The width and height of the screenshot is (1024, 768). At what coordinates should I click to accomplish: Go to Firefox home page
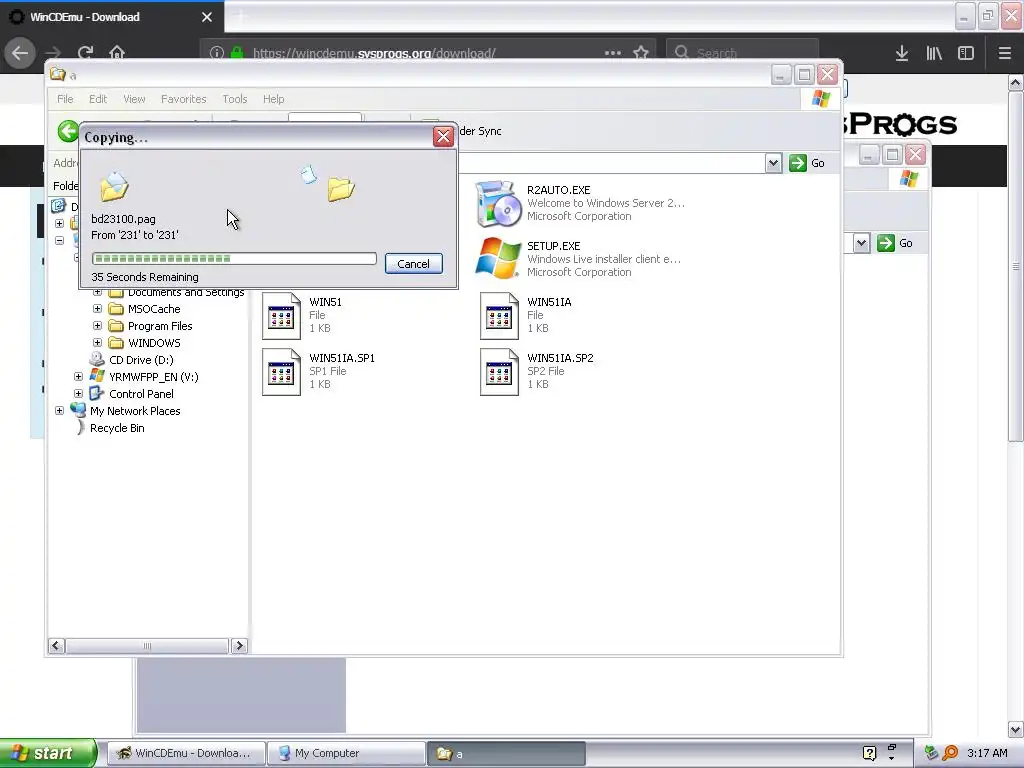(117, 53)
